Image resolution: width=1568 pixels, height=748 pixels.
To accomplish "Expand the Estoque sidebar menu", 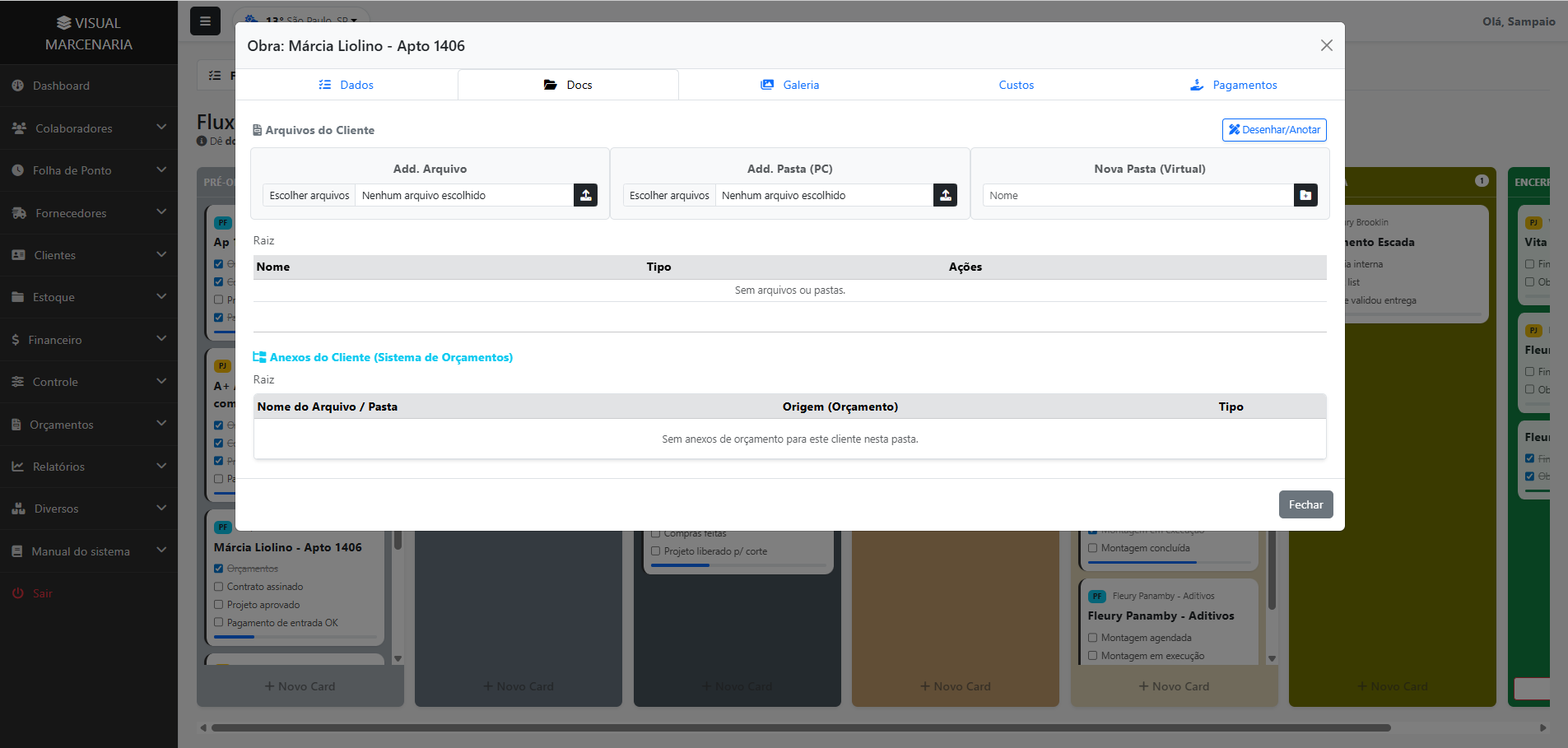I will 161,296.
